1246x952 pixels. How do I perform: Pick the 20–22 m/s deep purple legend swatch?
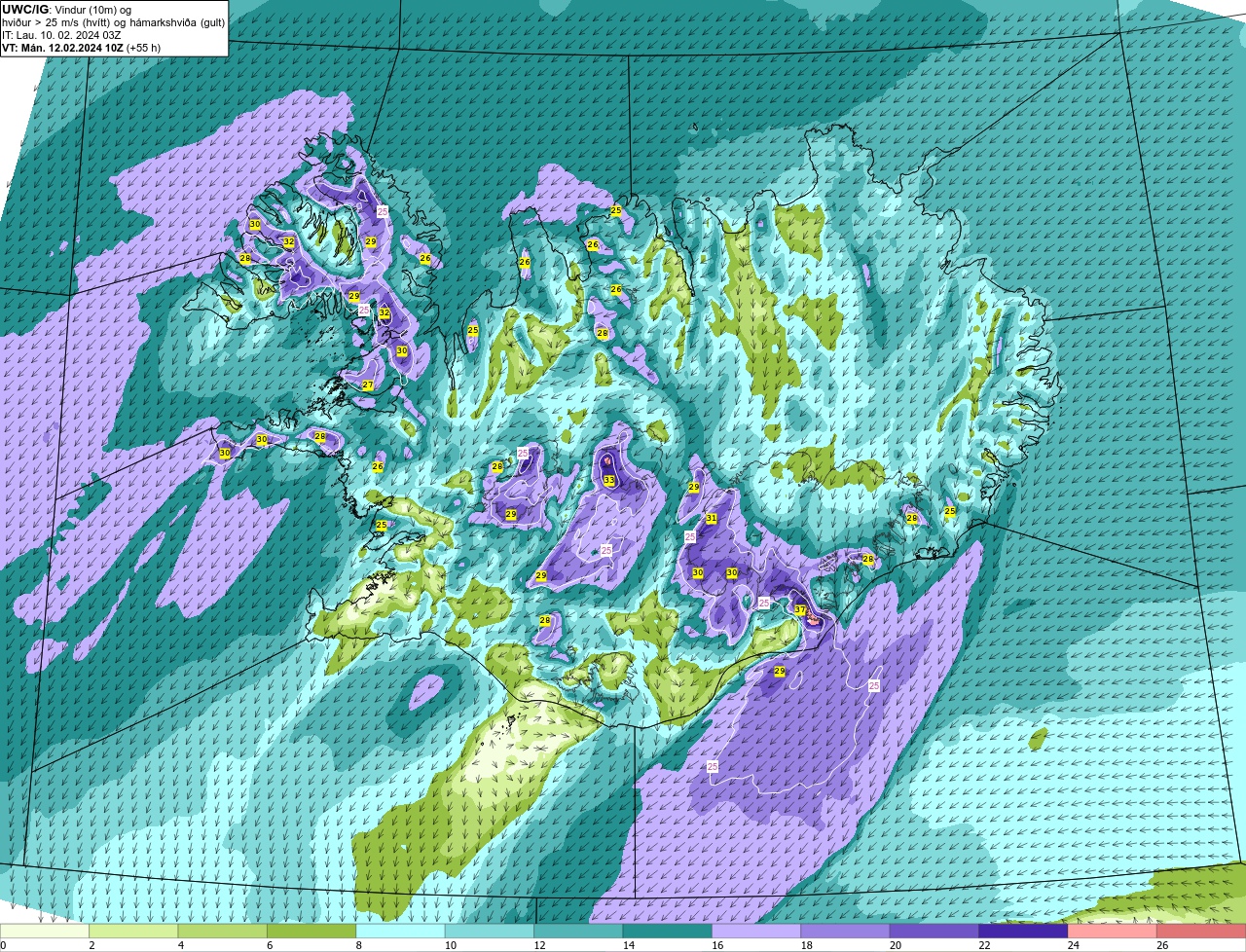point(934,931)
